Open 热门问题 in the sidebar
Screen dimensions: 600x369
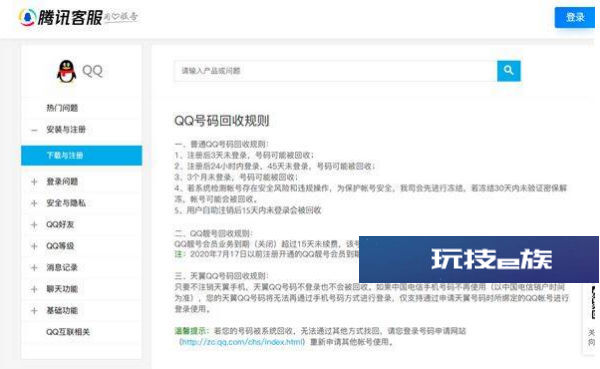62,108
